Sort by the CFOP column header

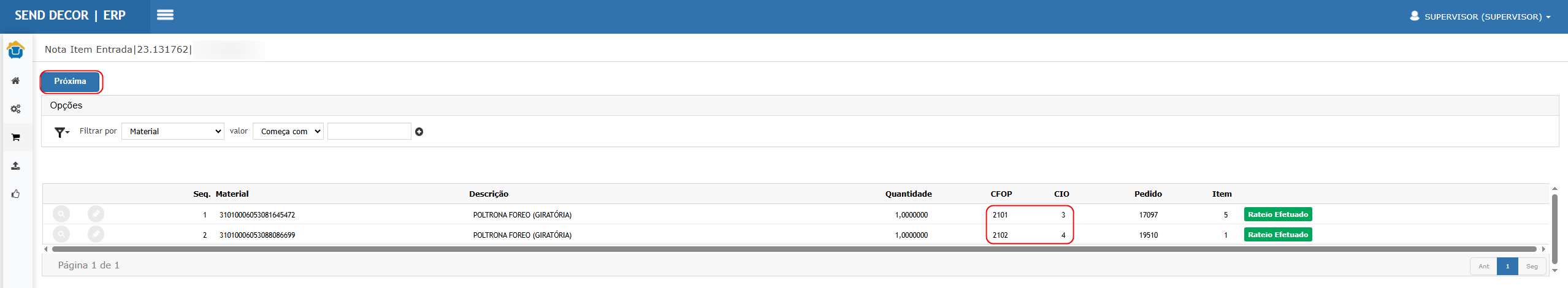(1001, 194)
